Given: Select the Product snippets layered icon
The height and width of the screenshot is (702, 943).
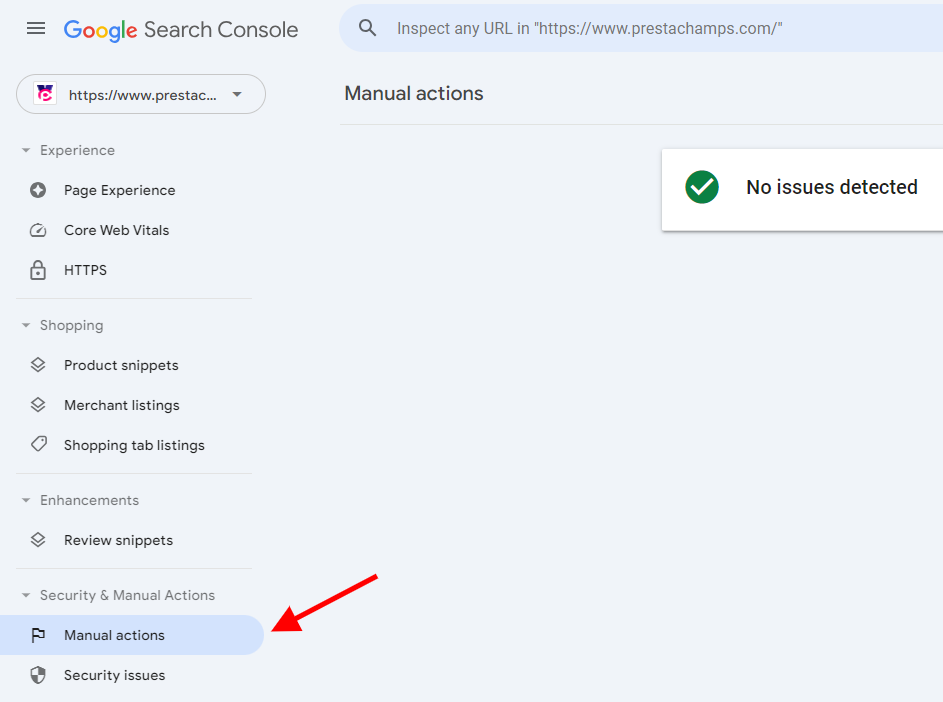Looking at the screenshot, I should pos(37,365).
